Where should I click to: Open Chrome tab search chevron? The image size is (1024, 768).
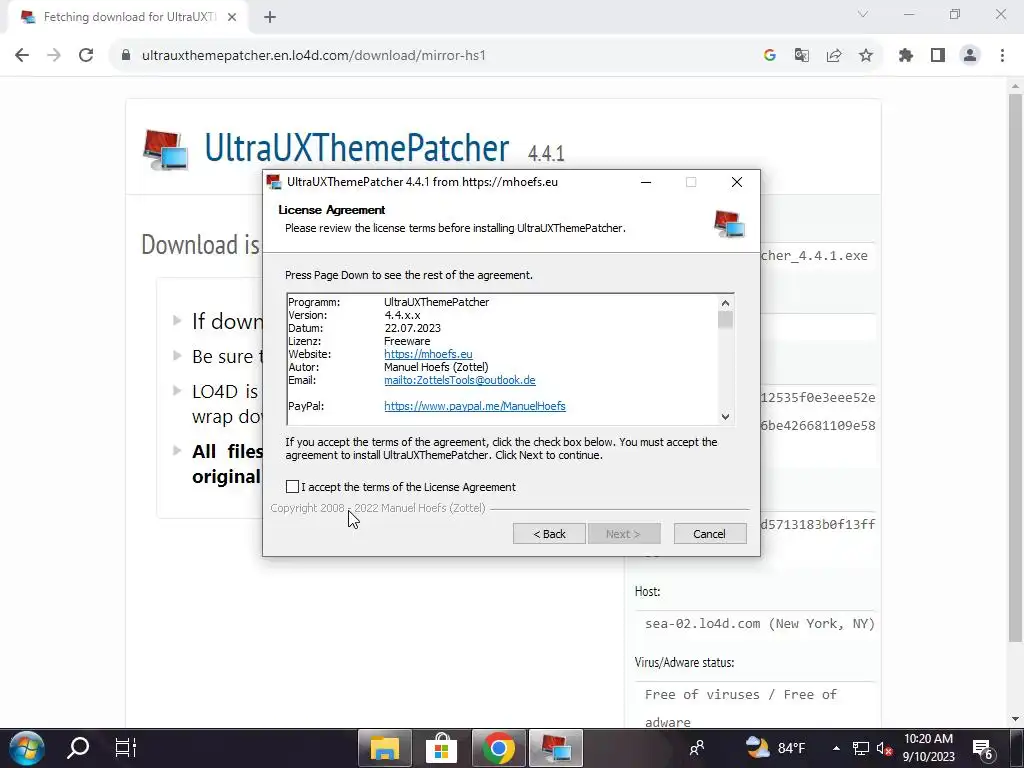point(863,14)
